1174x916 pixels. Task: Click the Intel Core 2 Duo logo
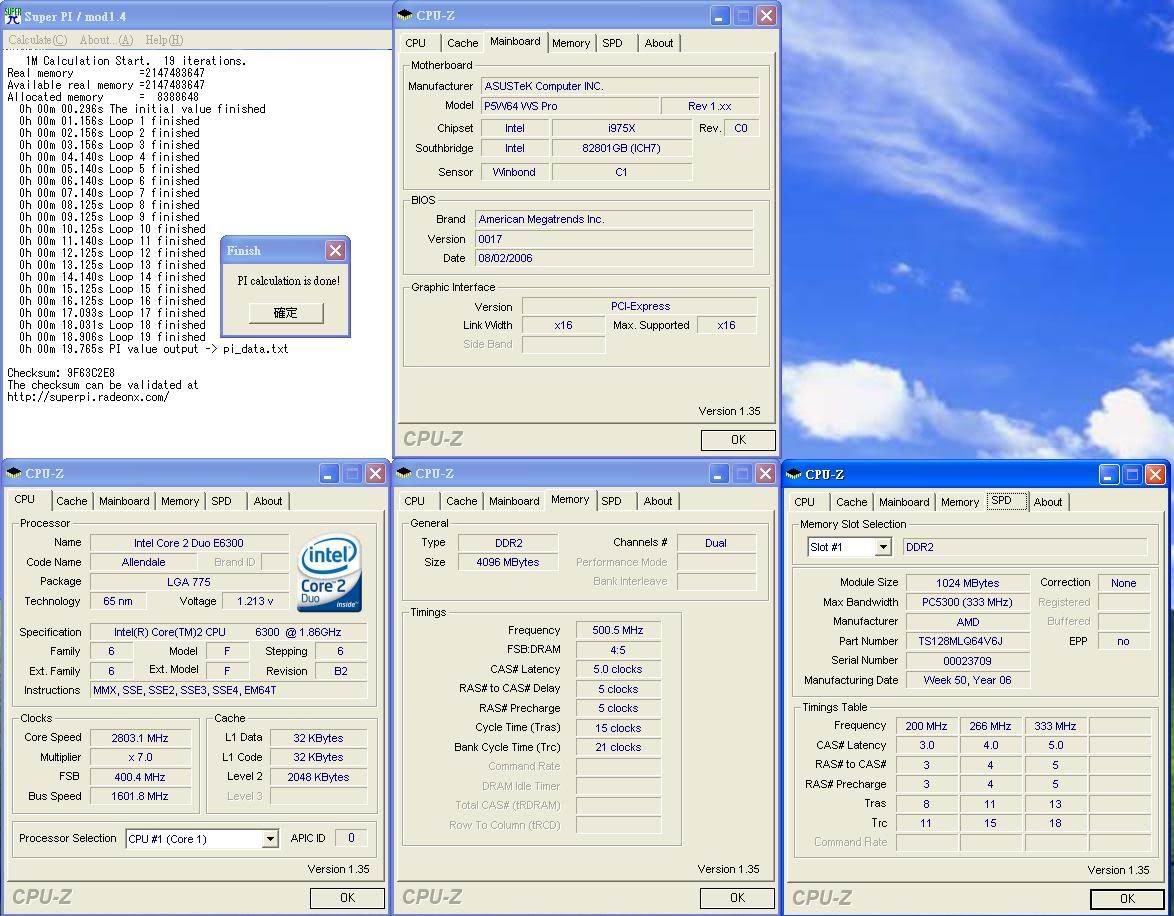click(330, 571)
